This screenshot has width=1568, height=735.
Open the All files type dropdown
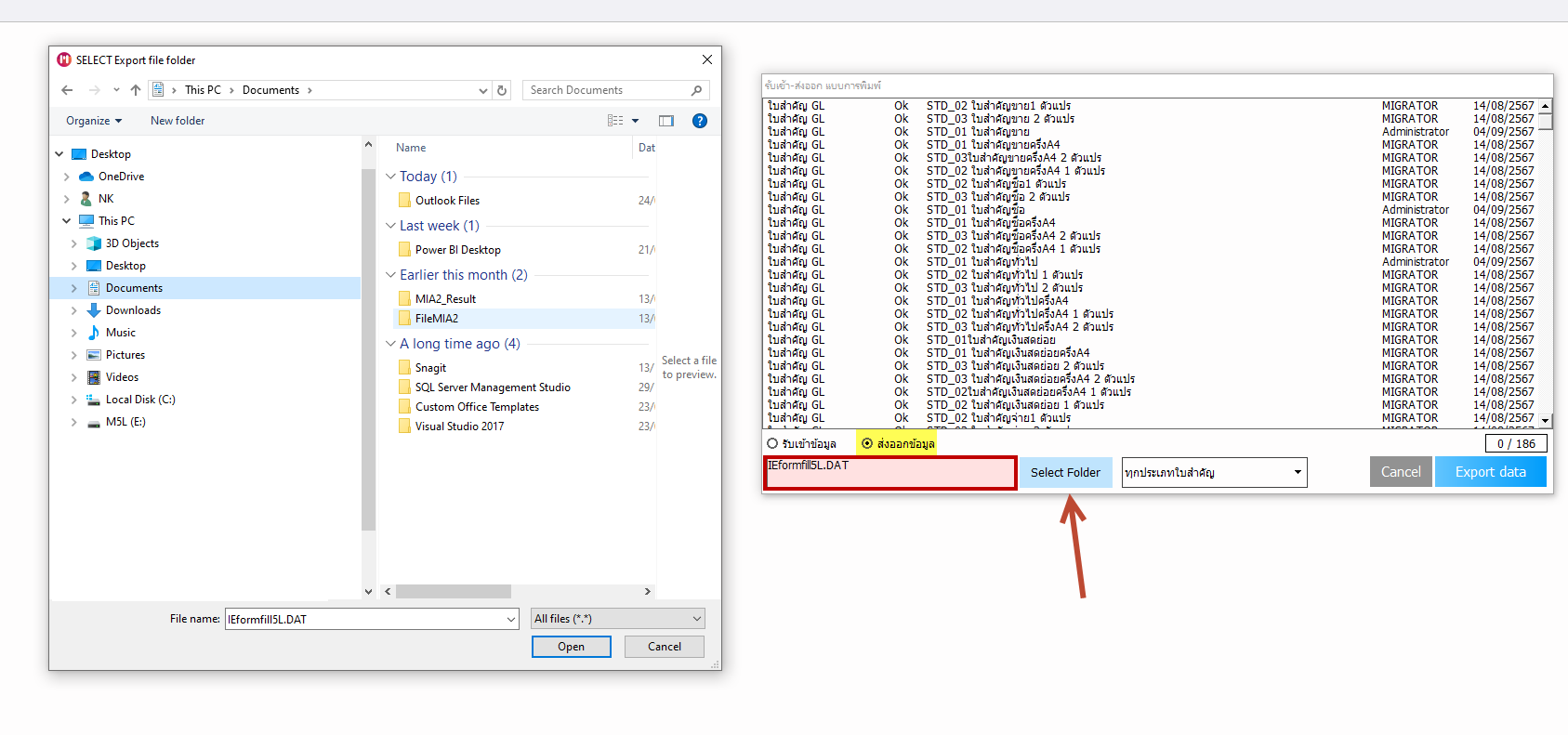click(617, 619)
